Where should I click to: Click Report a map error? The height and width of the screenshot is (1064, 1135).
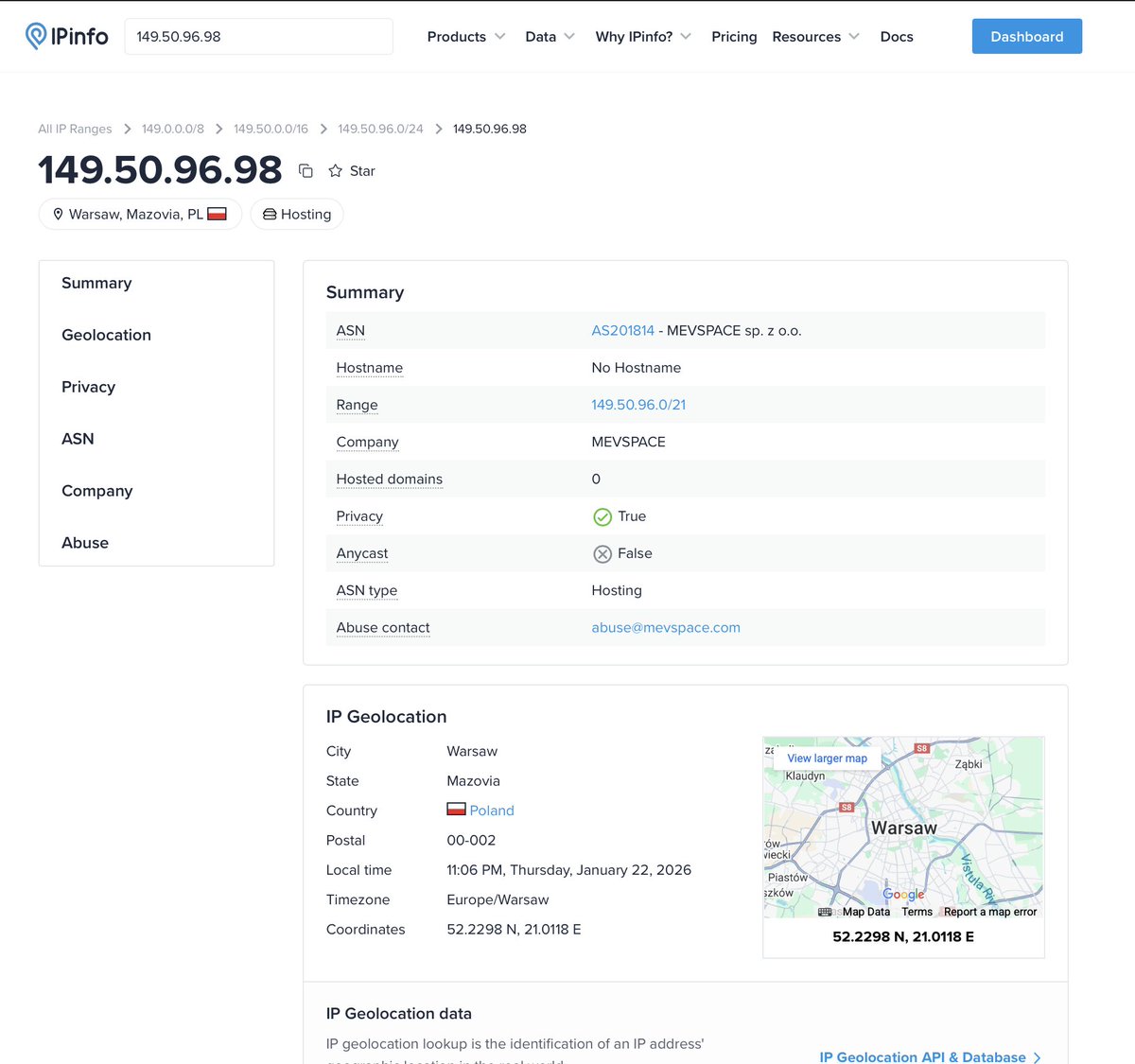(990, 912)
